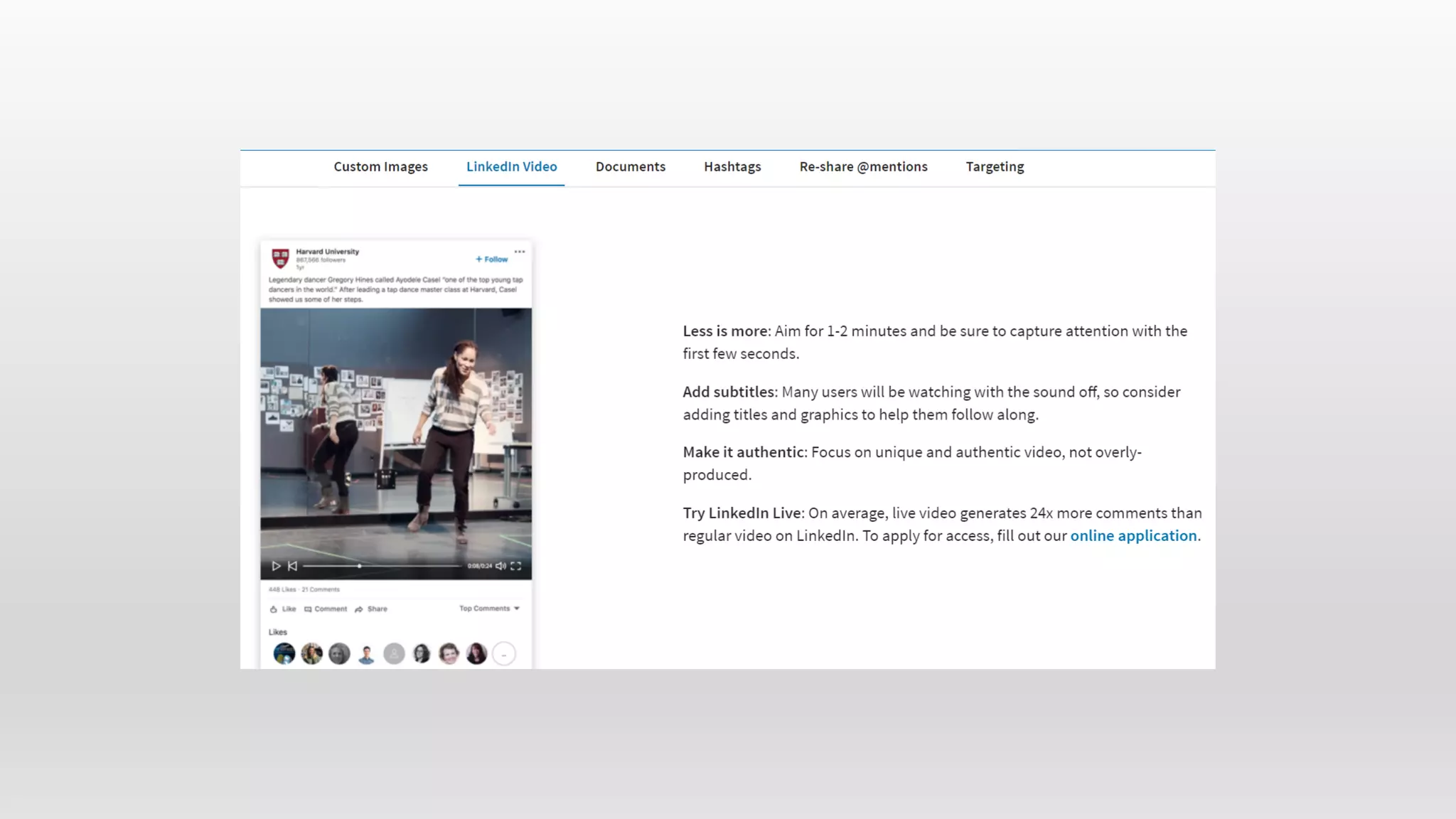Follow the online application link
The image size is (1456, 819).
[x=1133, y=536]
